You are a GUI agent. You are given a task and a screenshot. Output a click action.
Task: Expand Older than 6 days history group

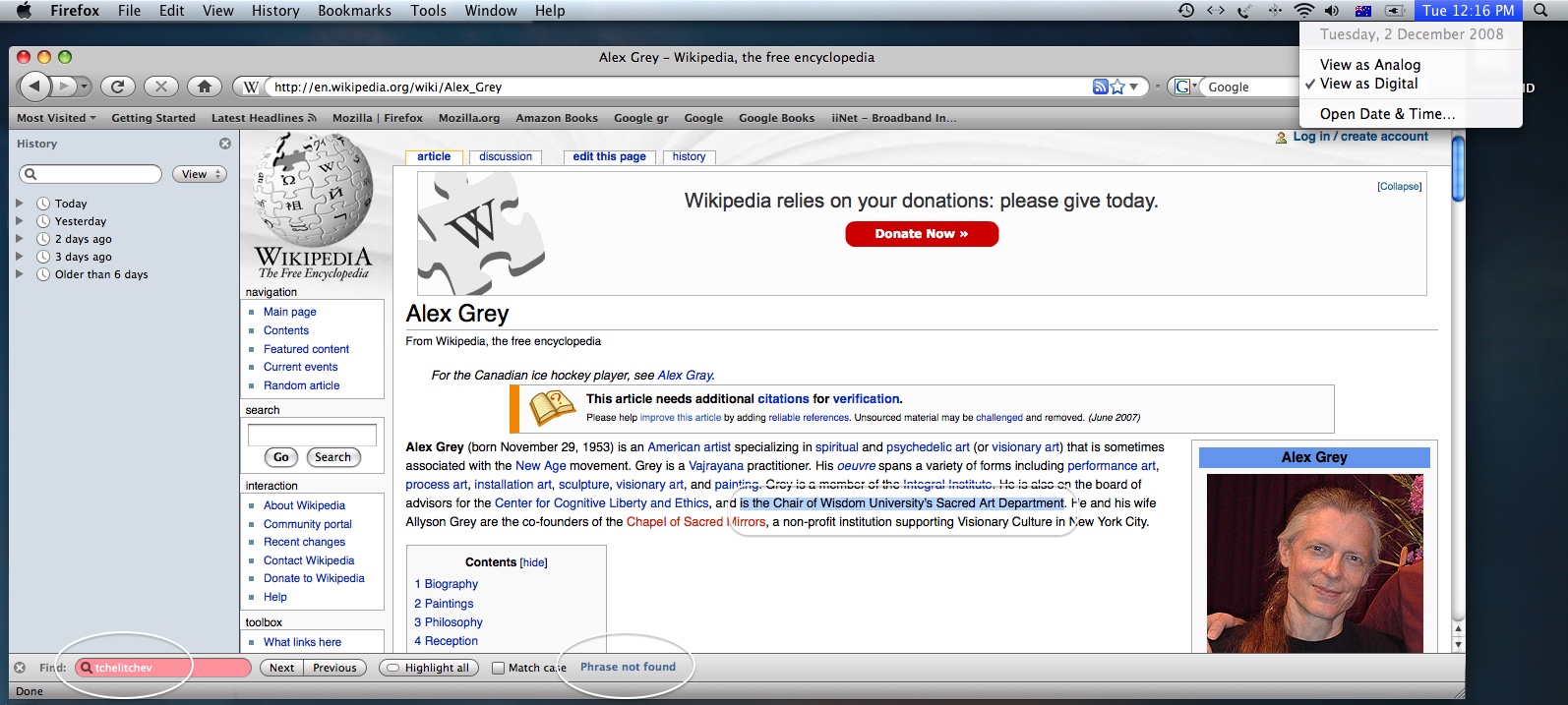(x=19, y=274)
